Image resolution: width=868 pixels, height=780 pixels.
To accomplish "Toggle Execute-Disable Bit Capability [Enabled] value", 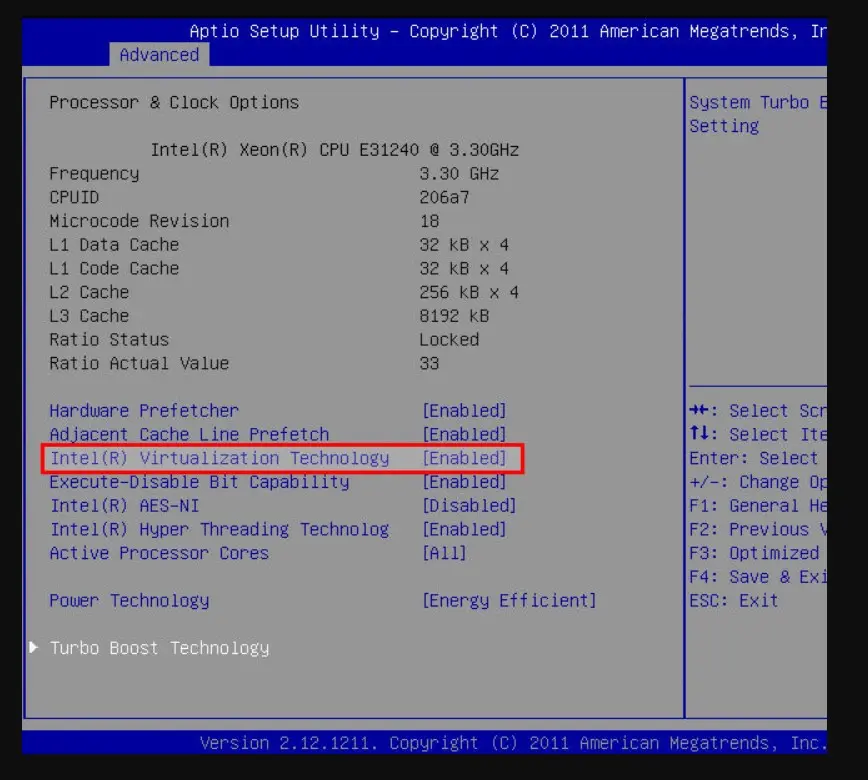I will (x=464, y=482).
